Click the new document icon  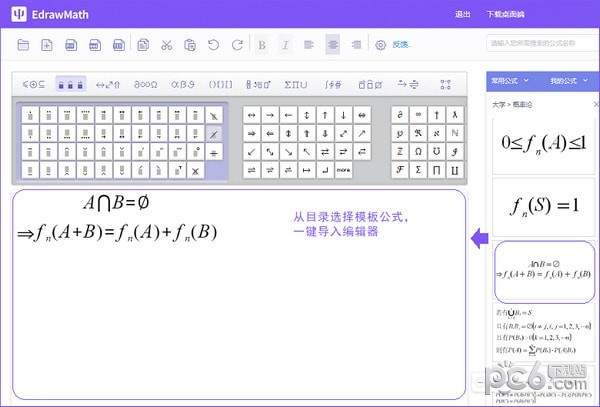(47, 44)
